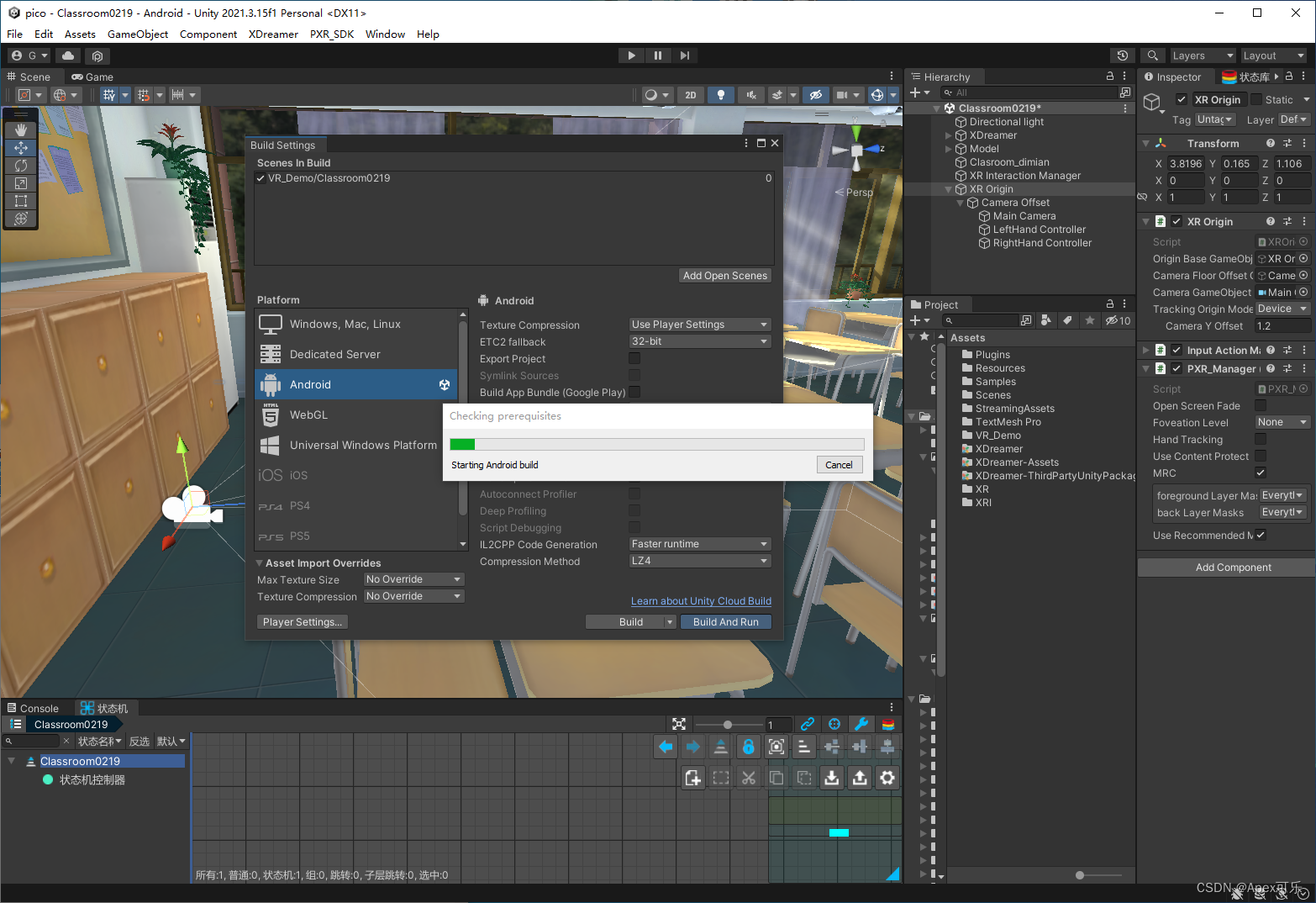Select the Hand view tool

tap(21, 130)
